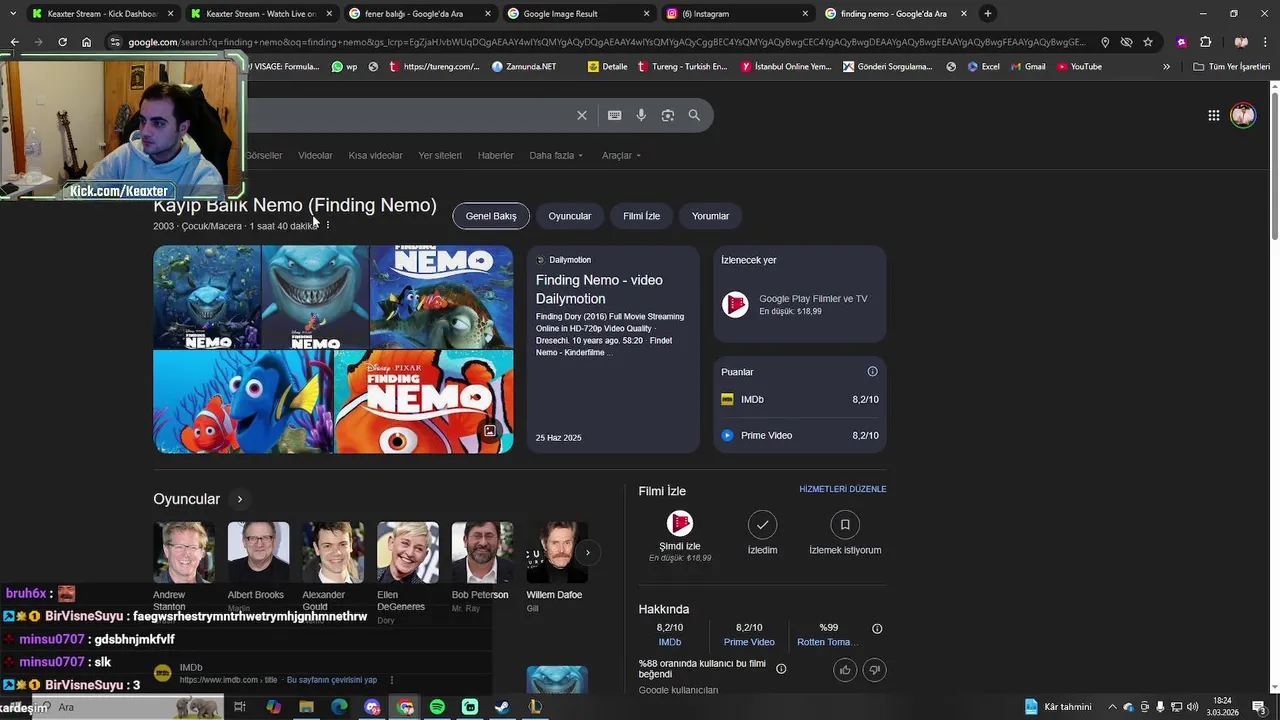Open the Finding Nemo Dailymotion video link

click(x=599, y=289)
